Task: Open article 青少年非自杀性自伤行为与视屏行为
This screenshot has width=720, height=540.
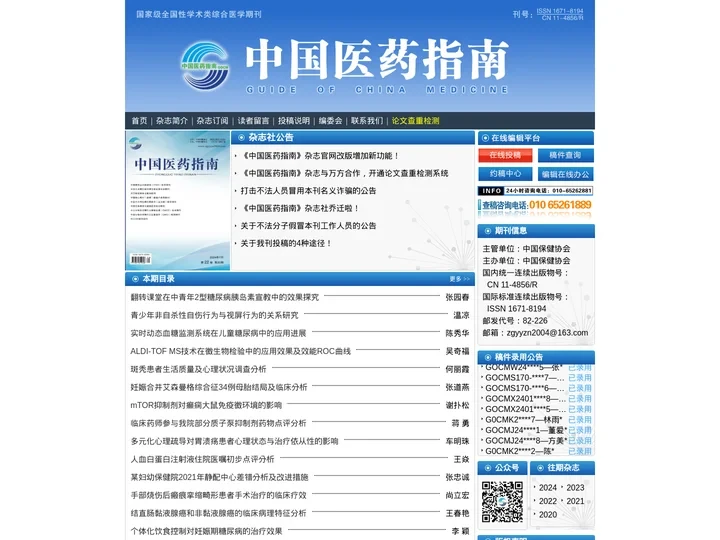Action: (x=214, y=315)
